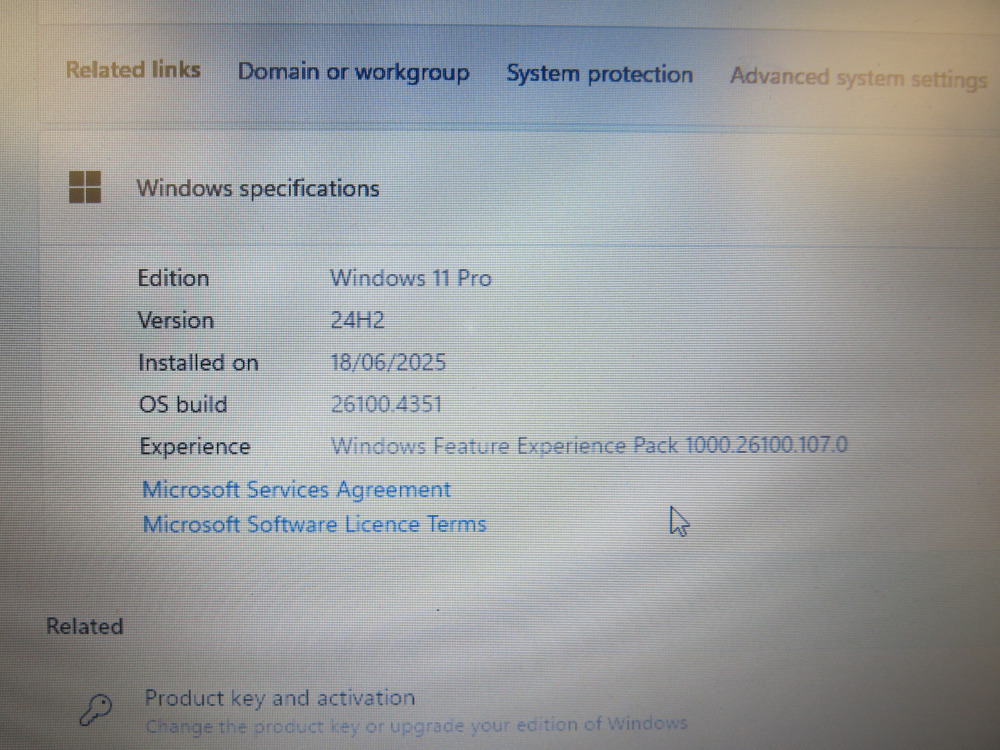Open the Domain or workgroup link

tap(353, 72)
